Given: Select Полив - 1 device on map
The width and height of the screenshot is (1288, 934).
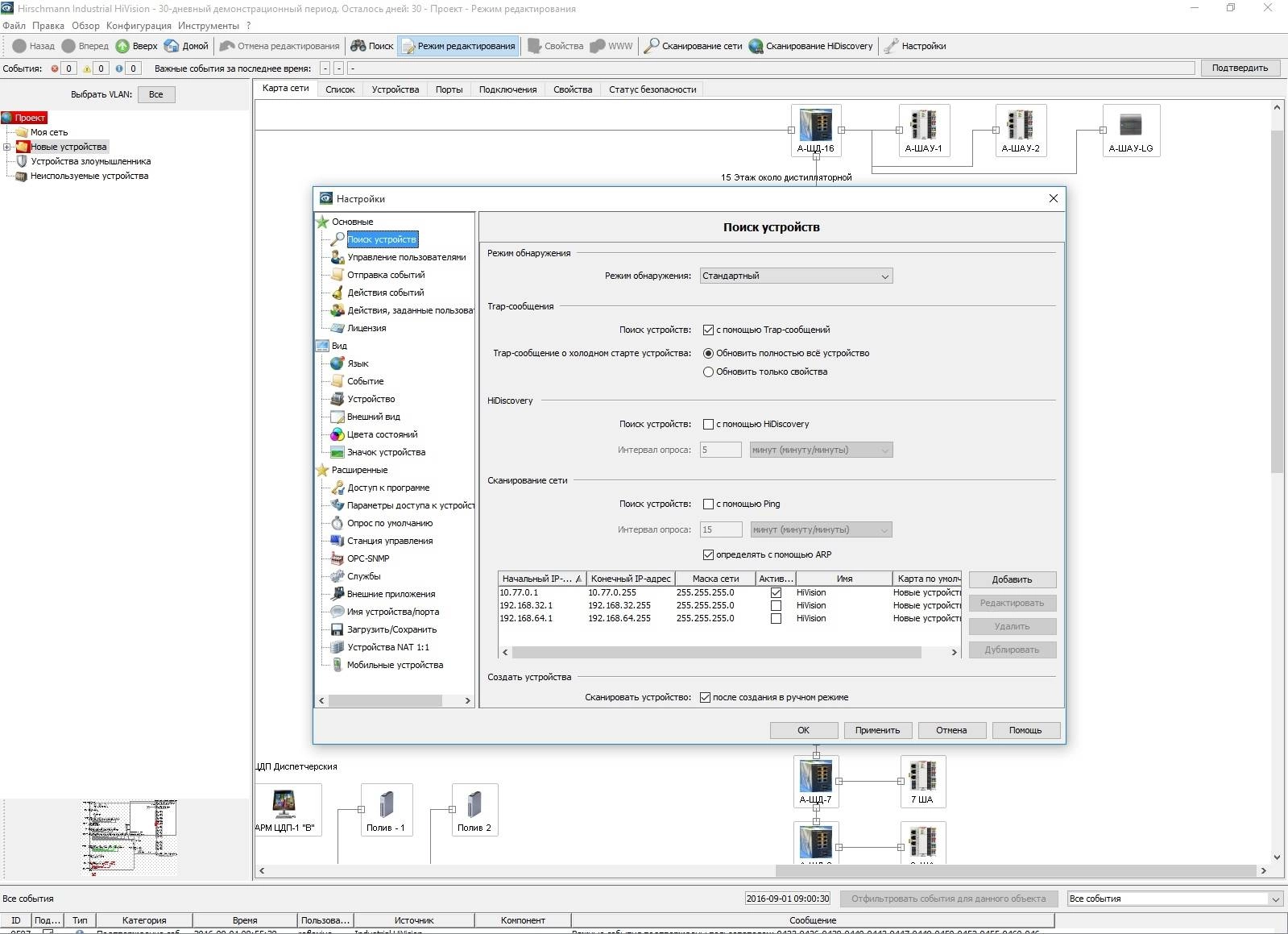Looking at the screenshot, I should click(x=386, y=809).
